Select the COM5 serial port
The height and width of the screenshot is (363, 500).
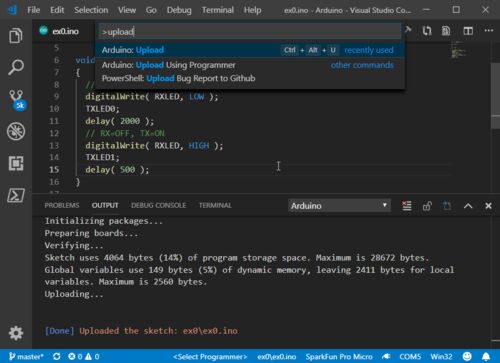(x=410, y=357)
